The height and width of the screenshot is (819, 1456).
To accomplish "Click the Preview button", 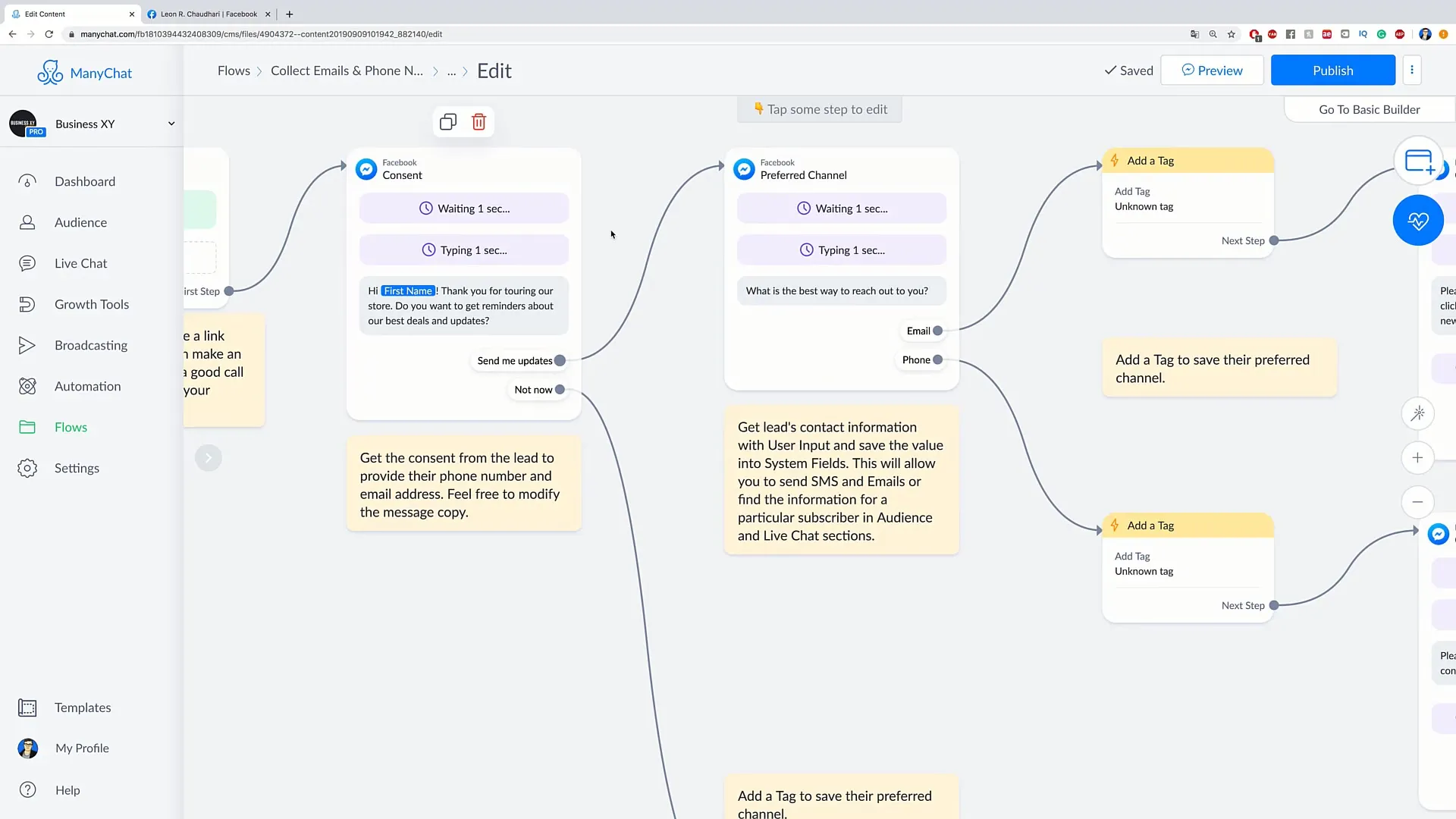I will (1212, 70).
